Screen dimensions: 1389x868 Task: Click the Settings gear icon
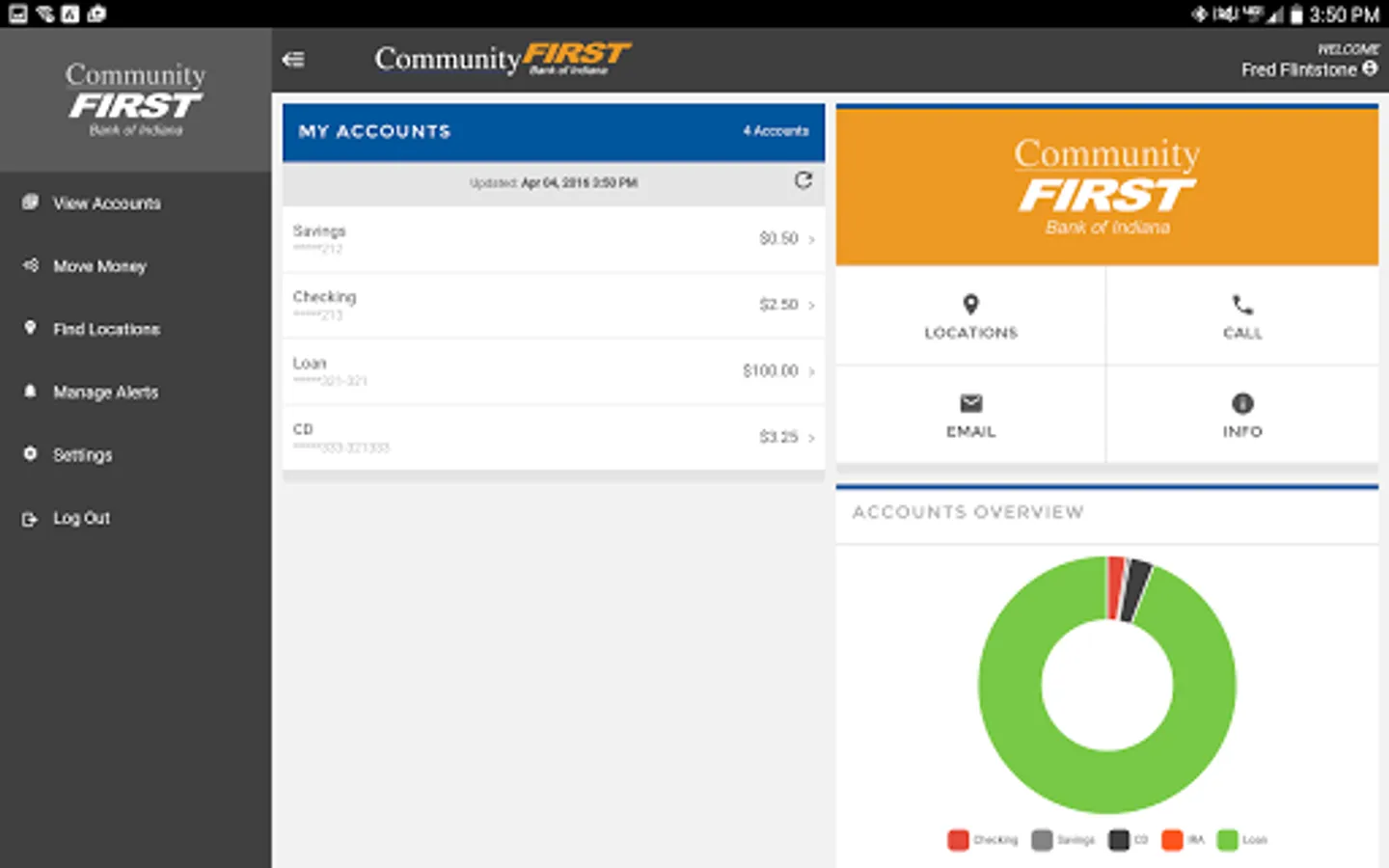point(30,454)
